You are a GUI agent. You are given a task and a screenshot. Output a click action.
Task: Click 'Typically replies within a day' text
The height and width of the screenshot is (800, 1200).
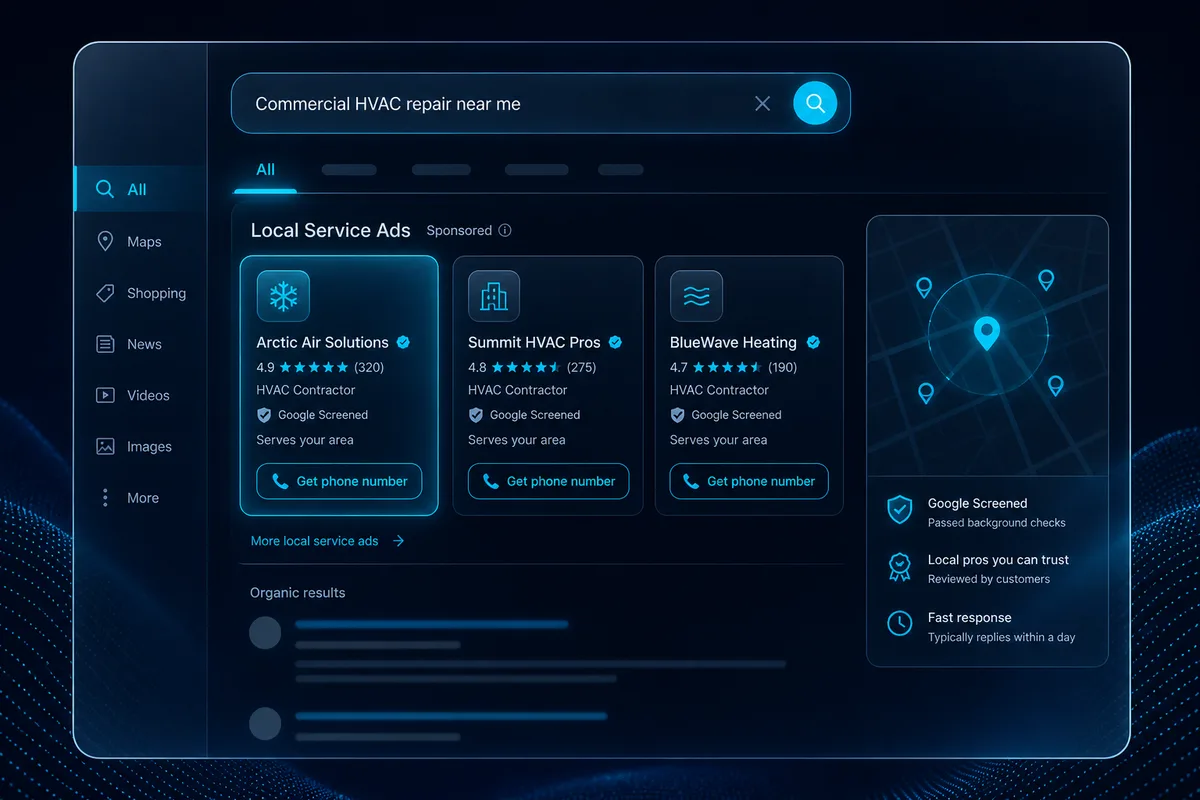pos(1001,637)
